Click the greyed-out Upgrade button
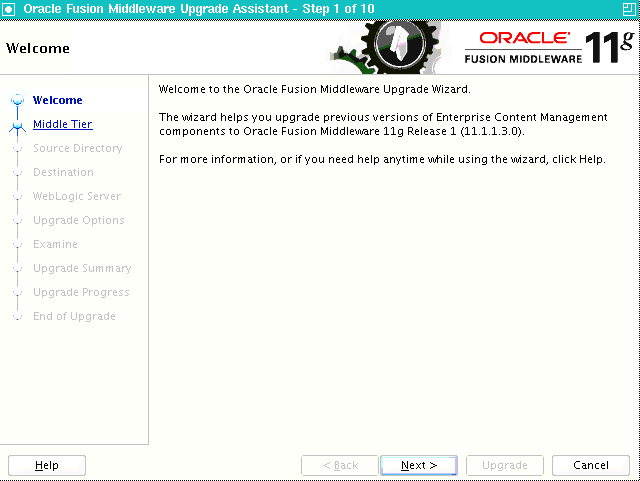The image size is (640, 481). pyautogui.click(x=504, y=465)
